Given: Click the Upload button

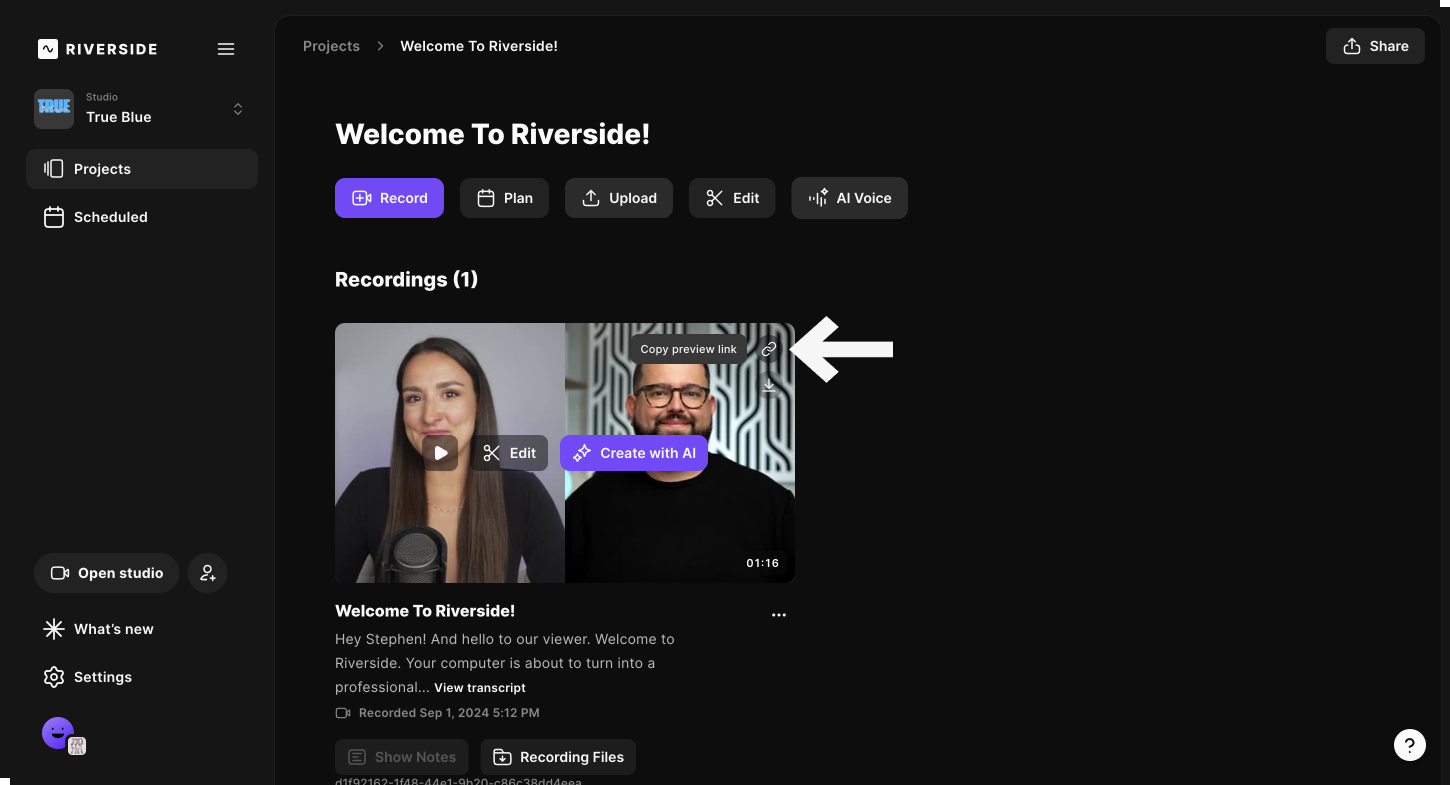Looking at the screenshot, I should coord(619,198).
